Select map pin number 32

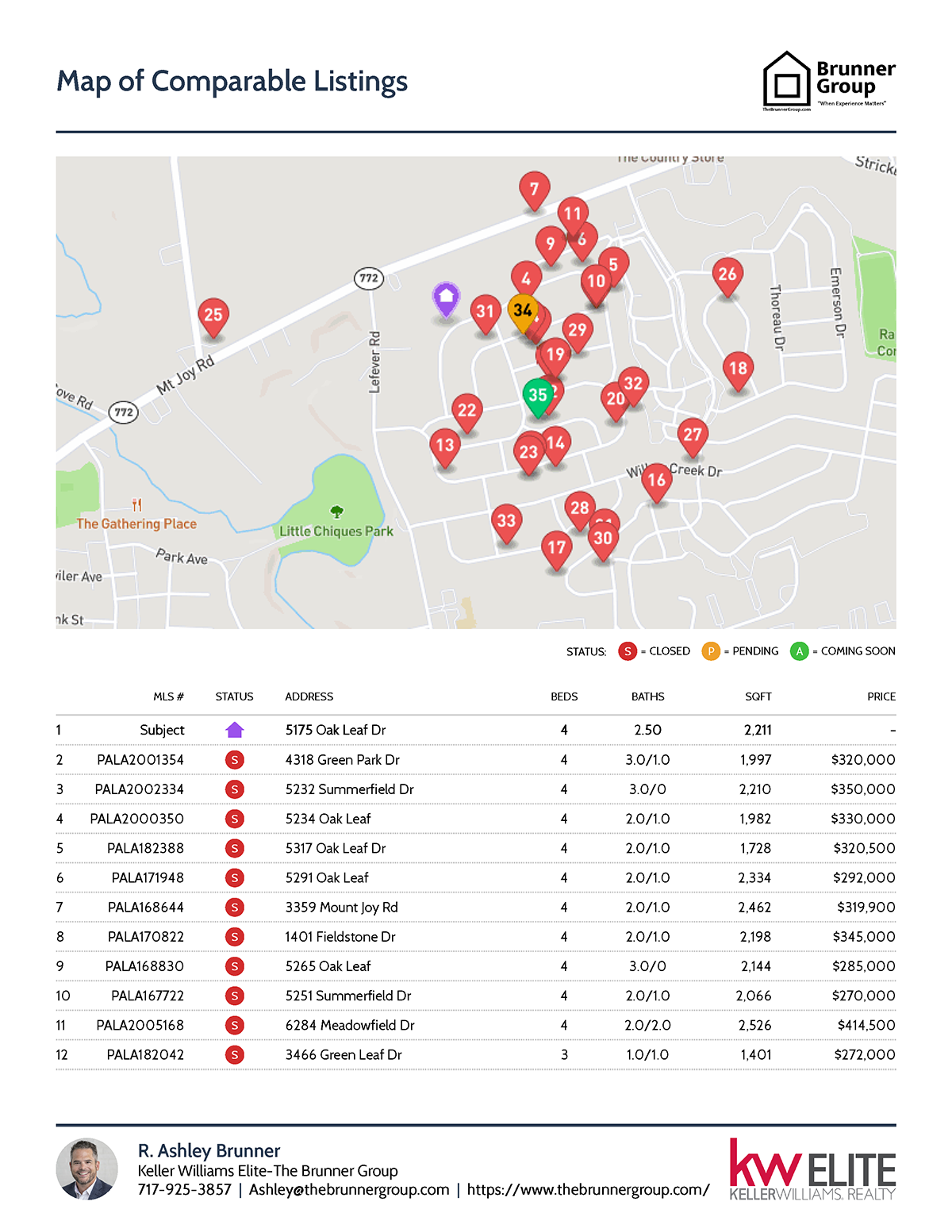(x=633, y=386)
